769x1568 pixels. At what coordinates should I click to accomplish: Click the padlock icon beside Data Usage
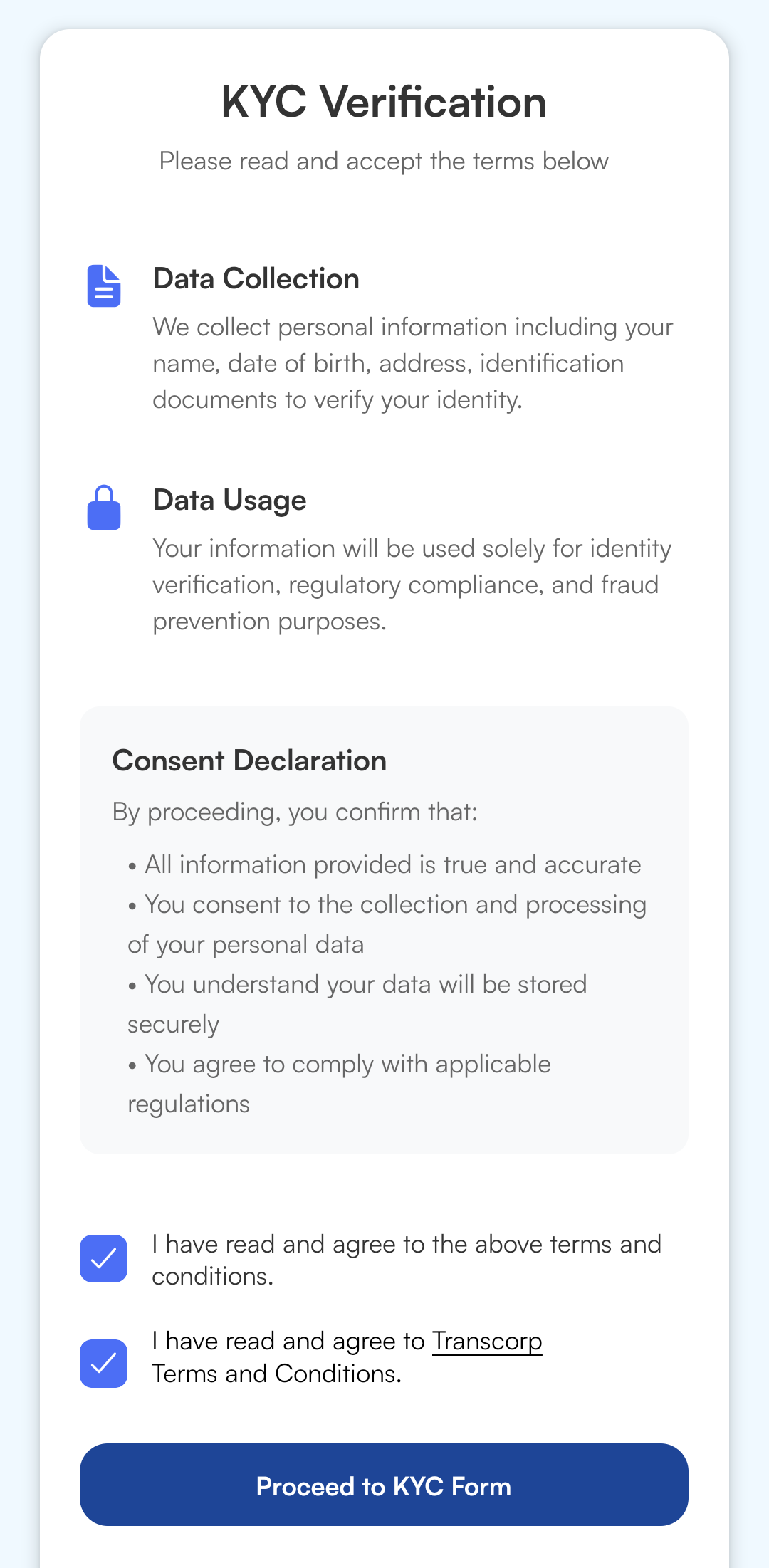[x=104, y=508]
